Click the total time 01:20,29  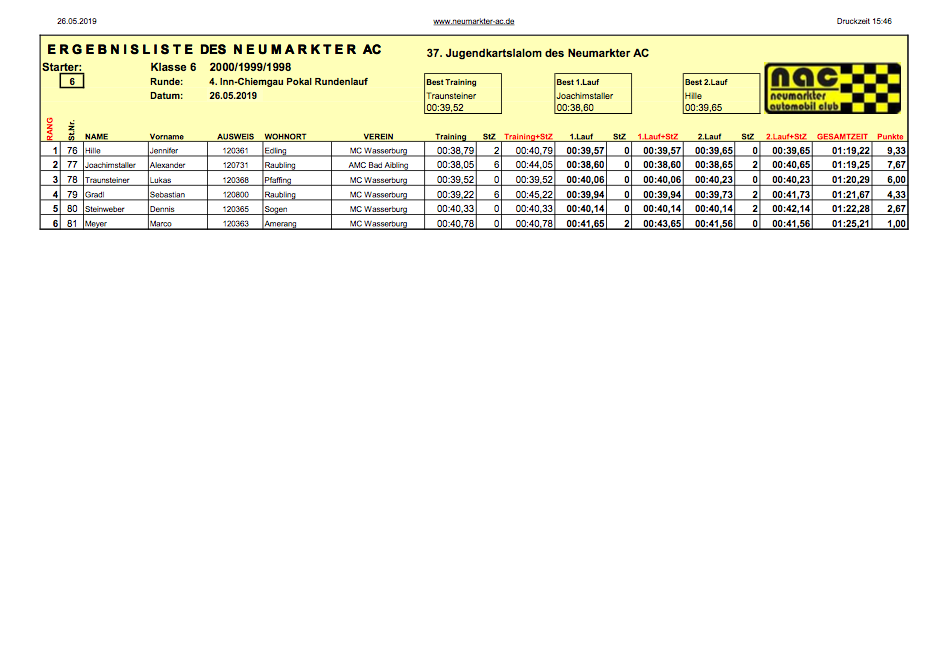851,180
